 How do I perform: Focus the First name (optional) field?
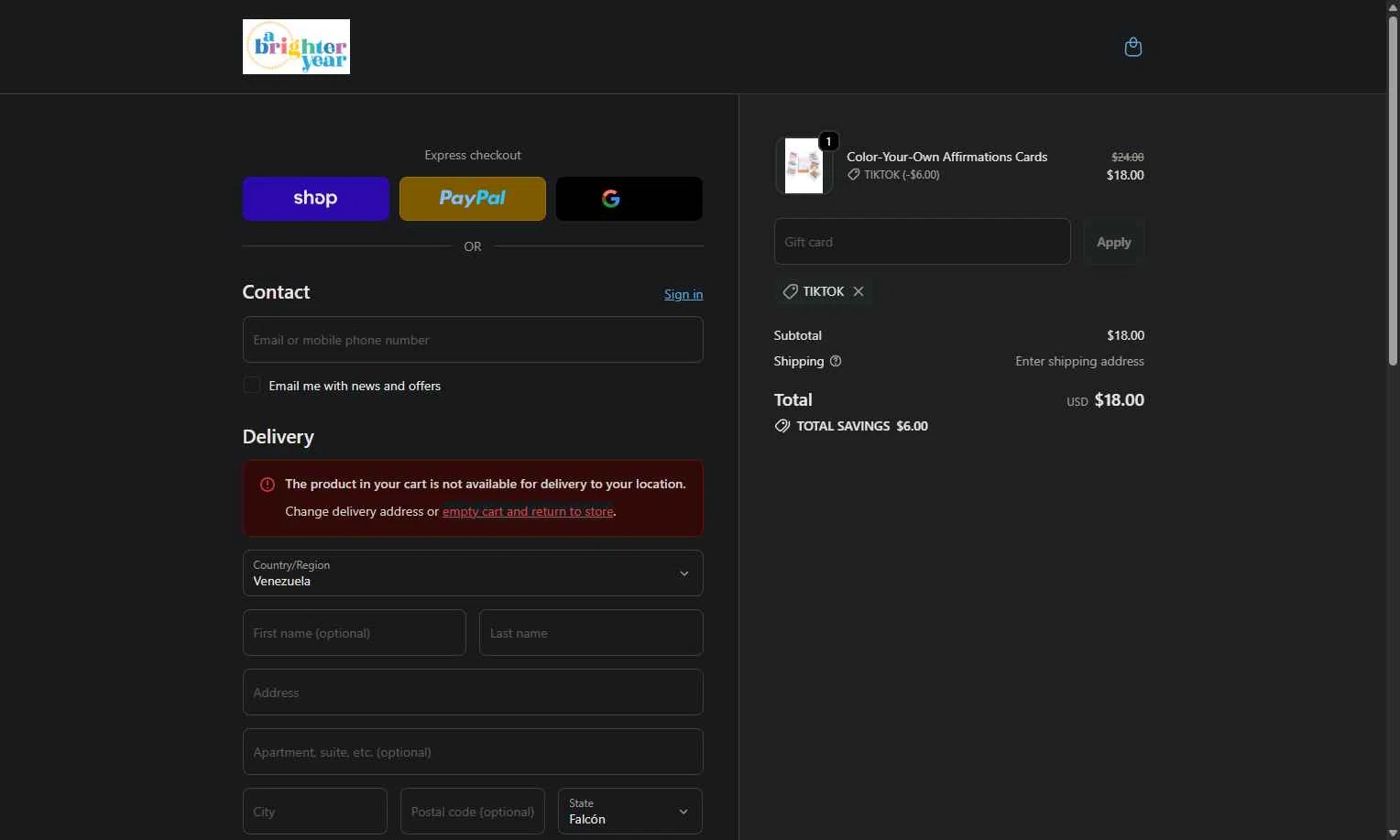355,633
